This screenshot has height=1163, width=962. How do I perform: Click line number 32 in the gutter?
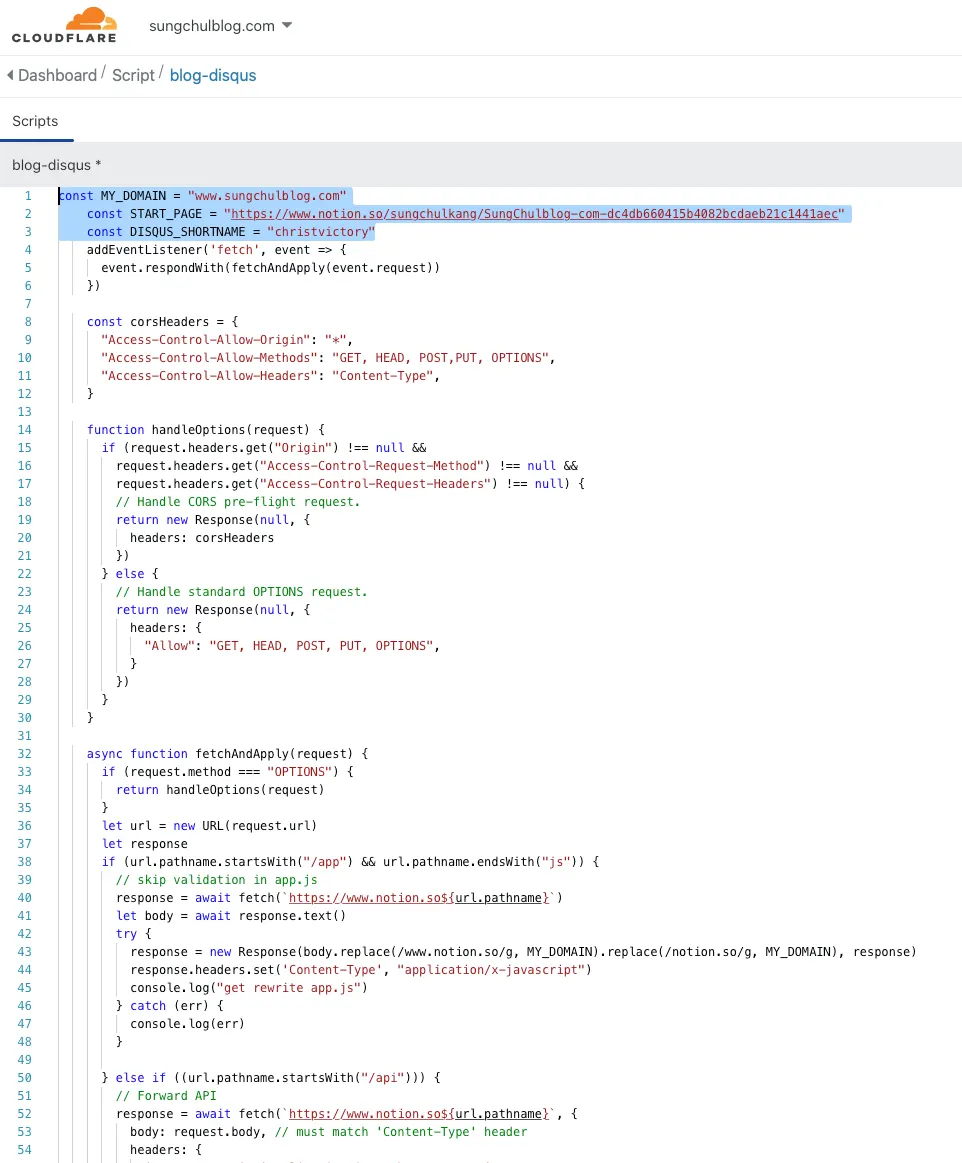coord(25,754)
